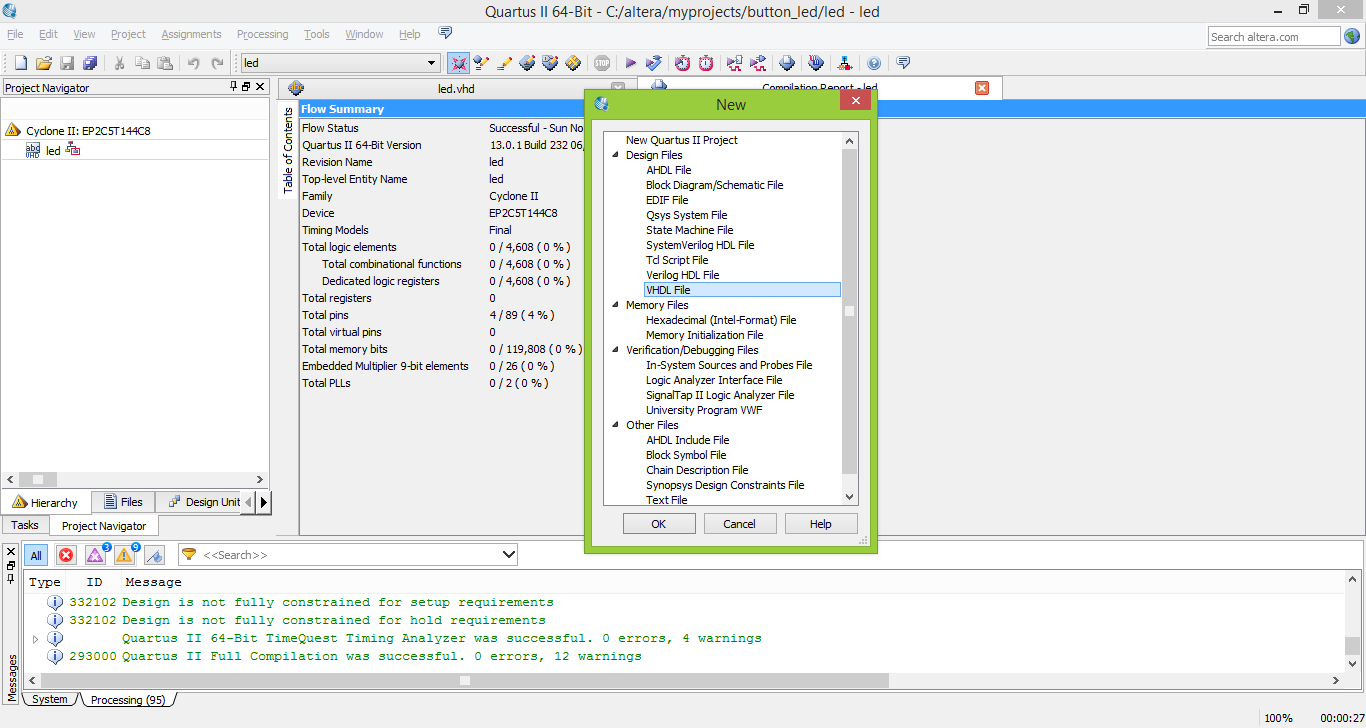Click the Search altera.com input field
Screen dimensions: 1366x728
pyautogui.click(x=1273, y=36)
